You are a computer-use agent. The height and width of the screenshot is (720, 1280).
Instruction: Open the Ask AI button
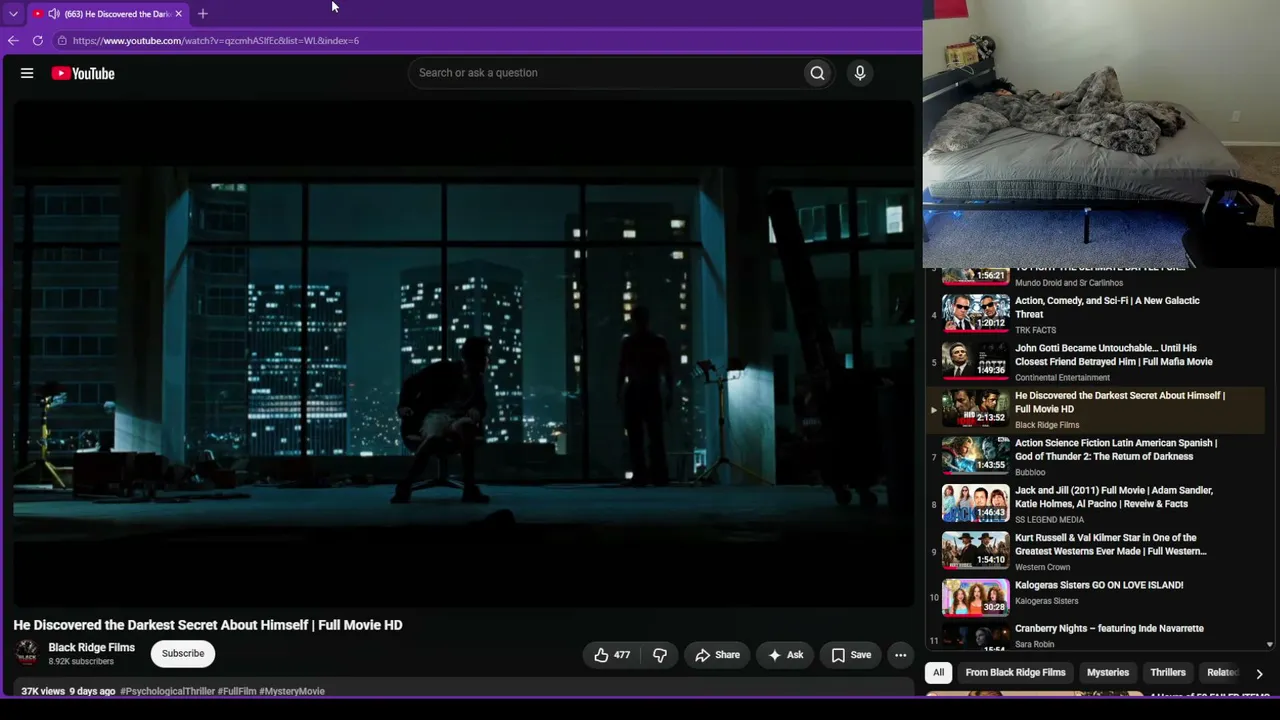click(x=786, y=655)
